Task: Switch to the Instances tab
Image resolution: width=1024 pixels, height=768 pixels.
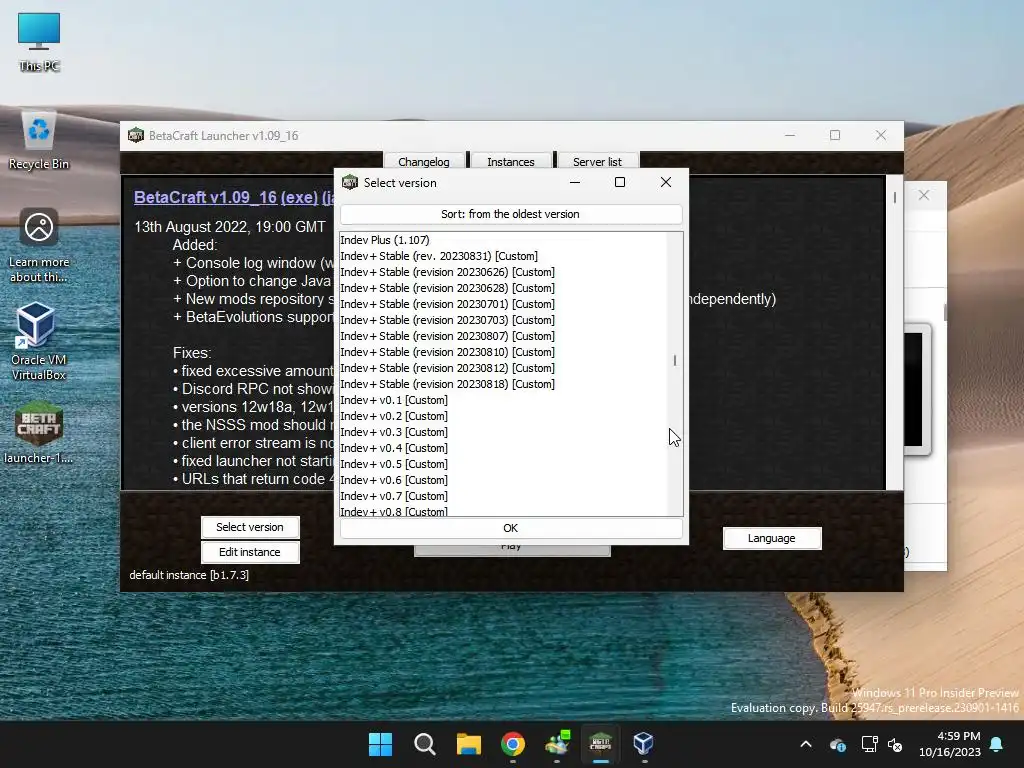Action: pyautogui.click(x=511, y=161)
